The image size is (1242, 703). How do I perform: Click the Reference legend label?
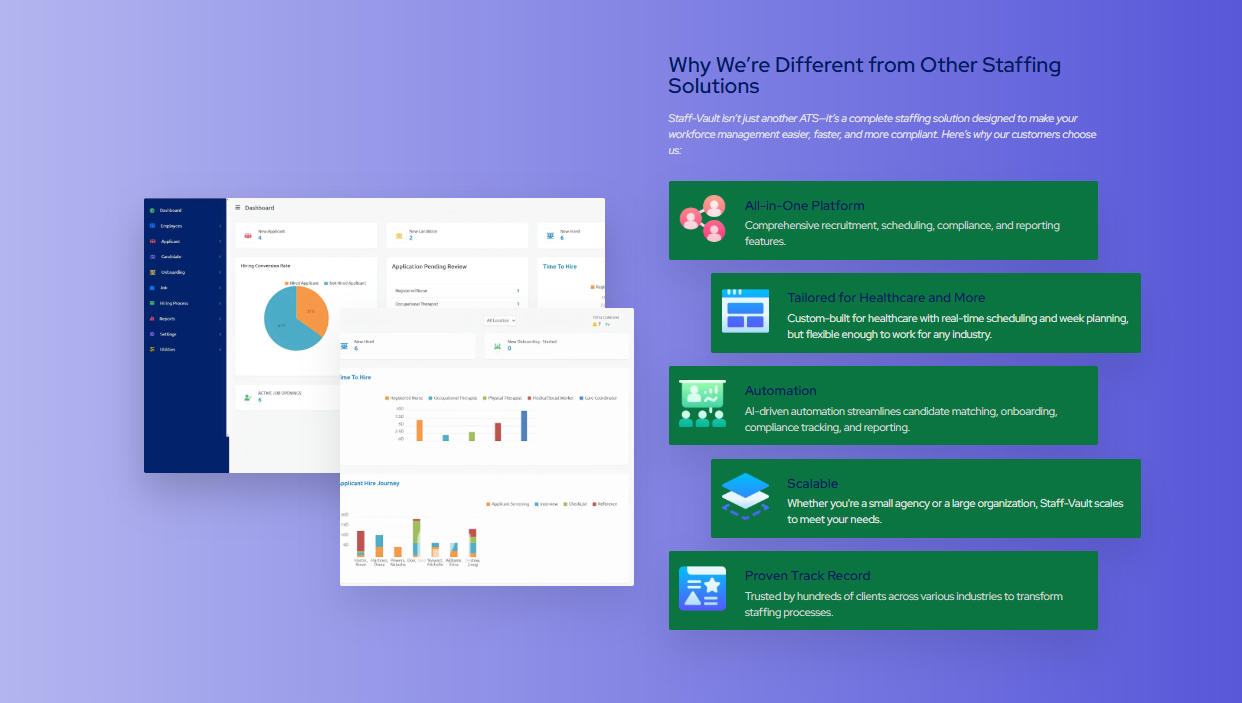click(x=607, y=504)
